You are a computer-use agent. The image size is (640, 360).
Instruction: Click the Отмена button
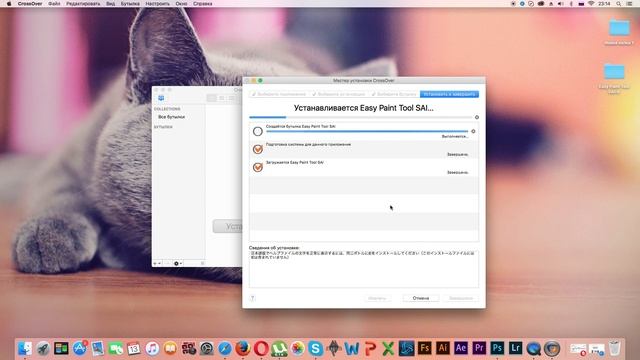tap(420, 298)
